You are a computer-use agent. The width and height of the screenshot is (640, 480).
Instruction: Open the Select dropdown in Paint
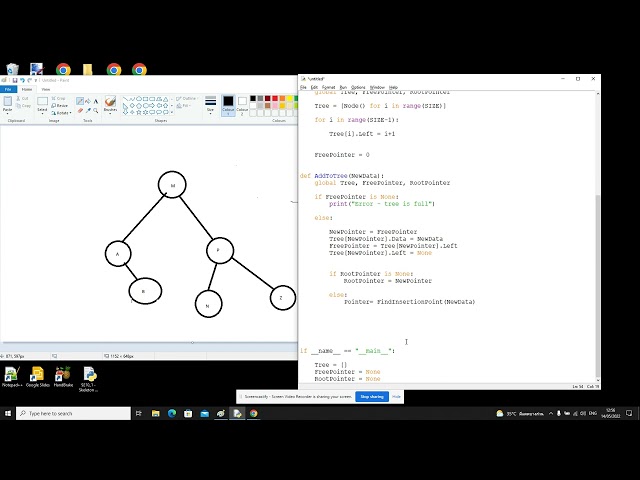tap(42, 112)
